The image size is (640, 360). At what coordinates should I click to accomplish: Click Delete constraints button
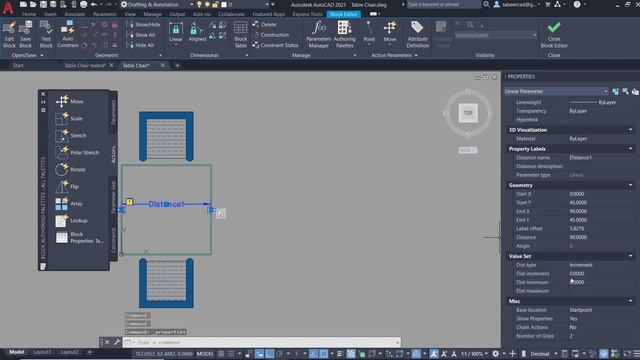(264, 24)
